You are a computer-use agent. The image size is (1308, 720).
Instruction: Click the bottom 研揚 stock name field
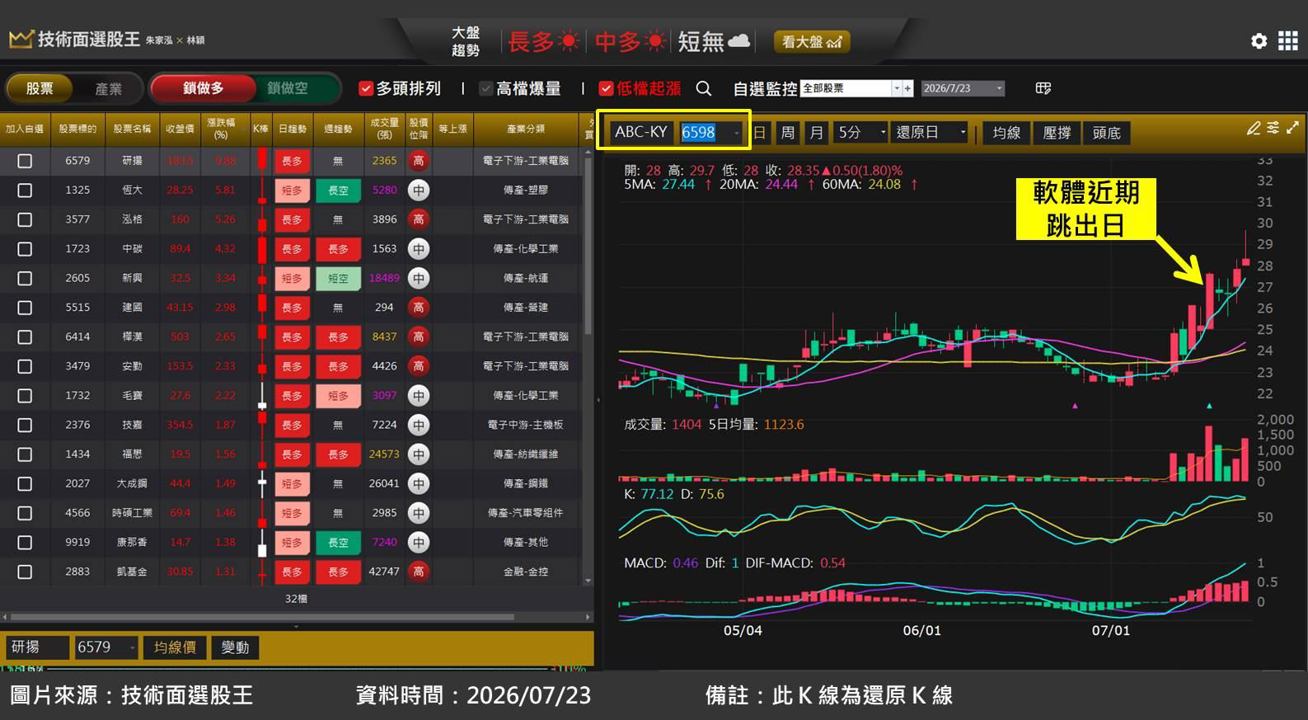pos(38,648)
